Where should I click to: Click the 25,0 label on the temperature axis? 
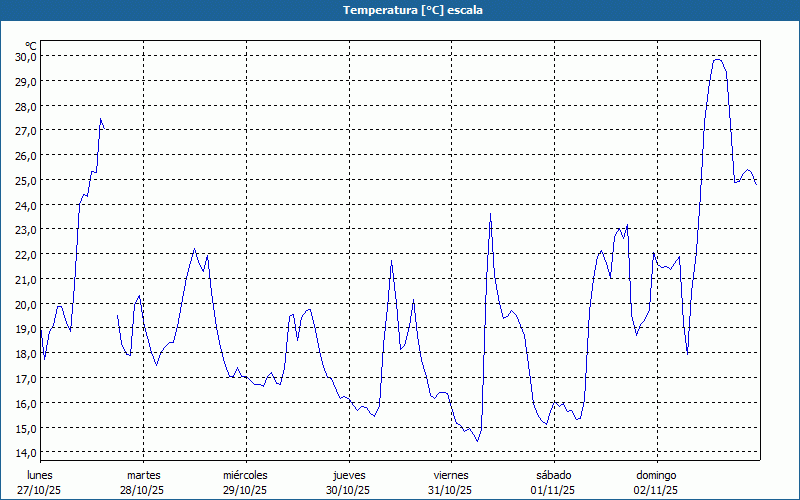(x=24, y=180)
